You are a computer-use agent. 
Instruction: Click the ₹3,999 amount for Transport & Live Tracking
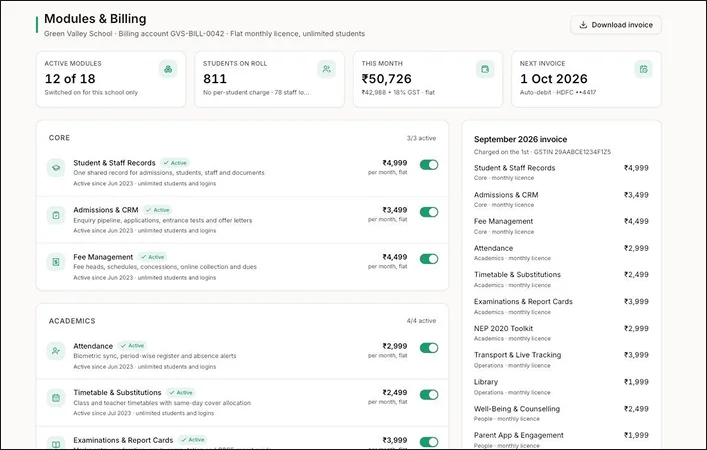(636, 355)
